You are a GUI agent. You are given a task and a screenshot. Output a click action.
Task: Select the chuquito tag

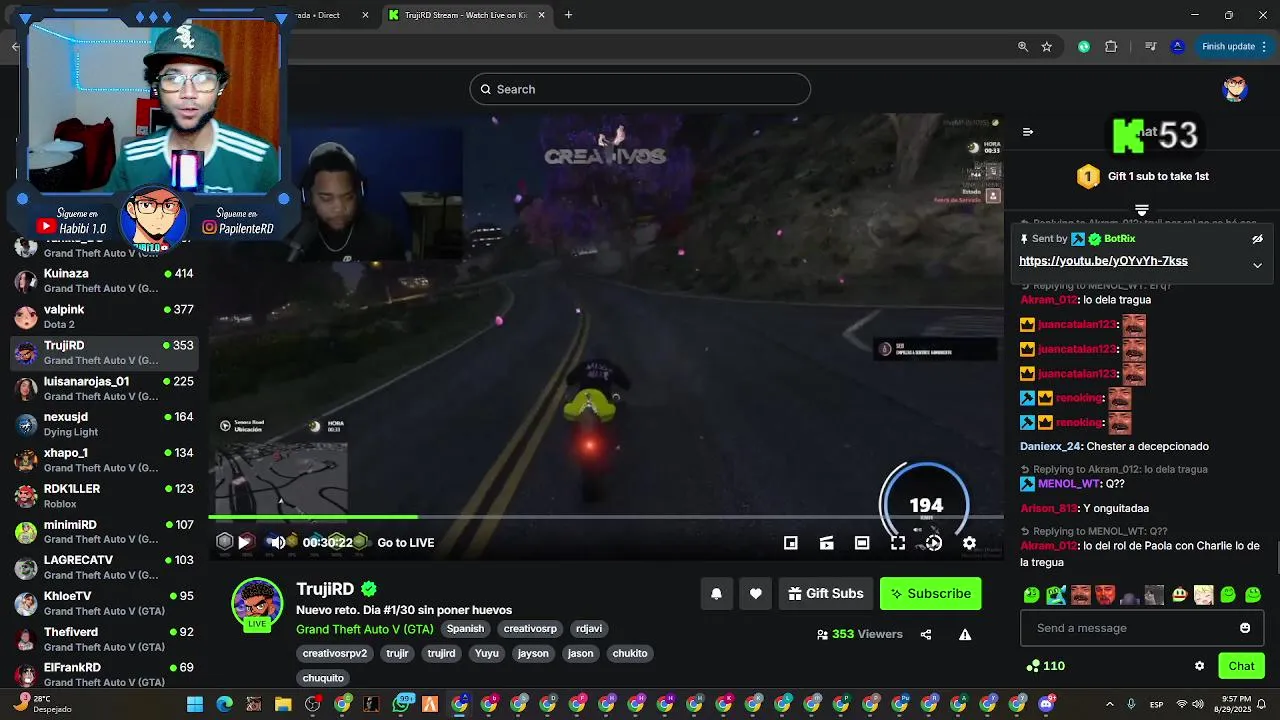click(x=323, y=678)
